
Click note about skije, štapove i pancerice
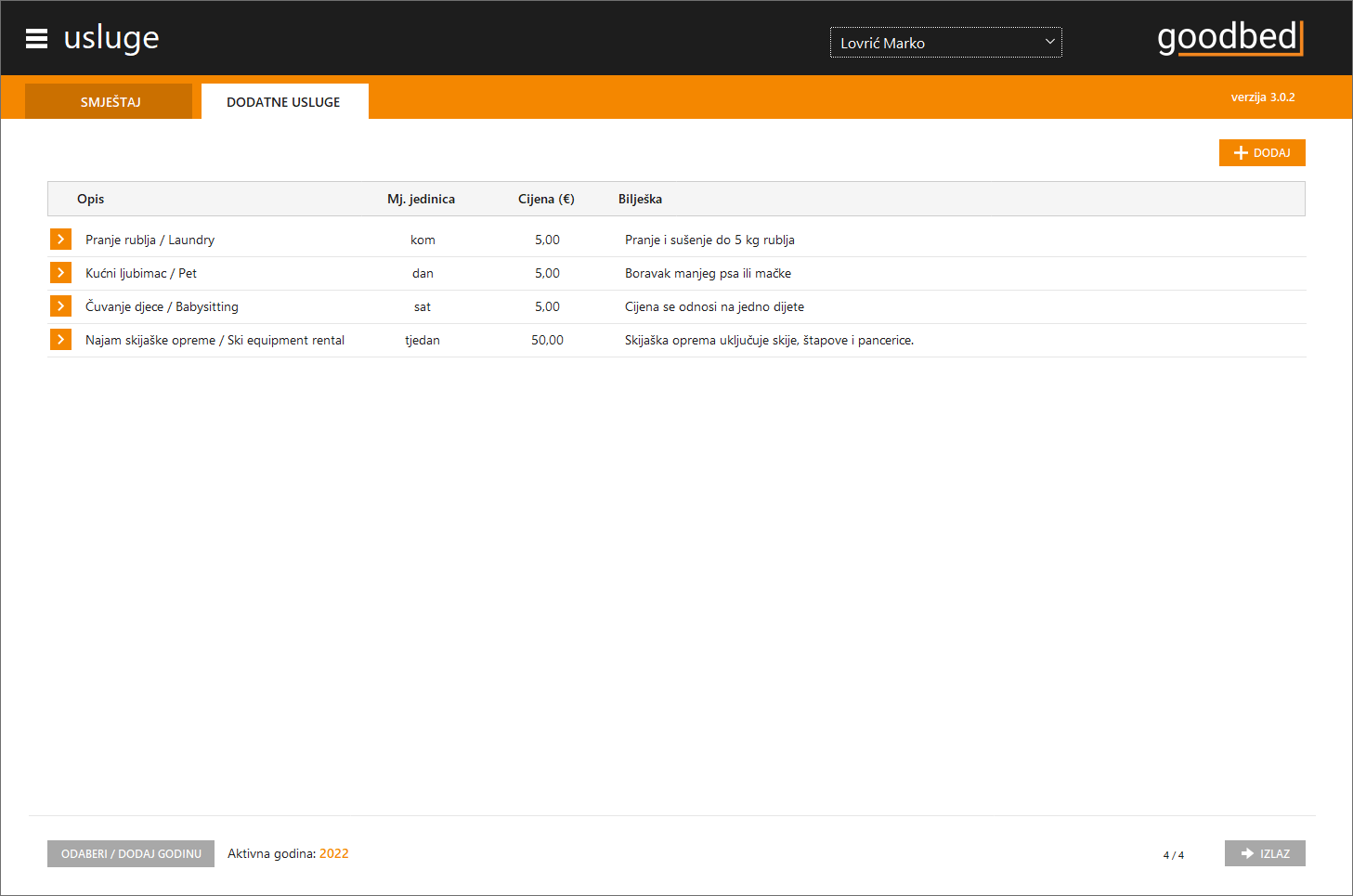770,340
